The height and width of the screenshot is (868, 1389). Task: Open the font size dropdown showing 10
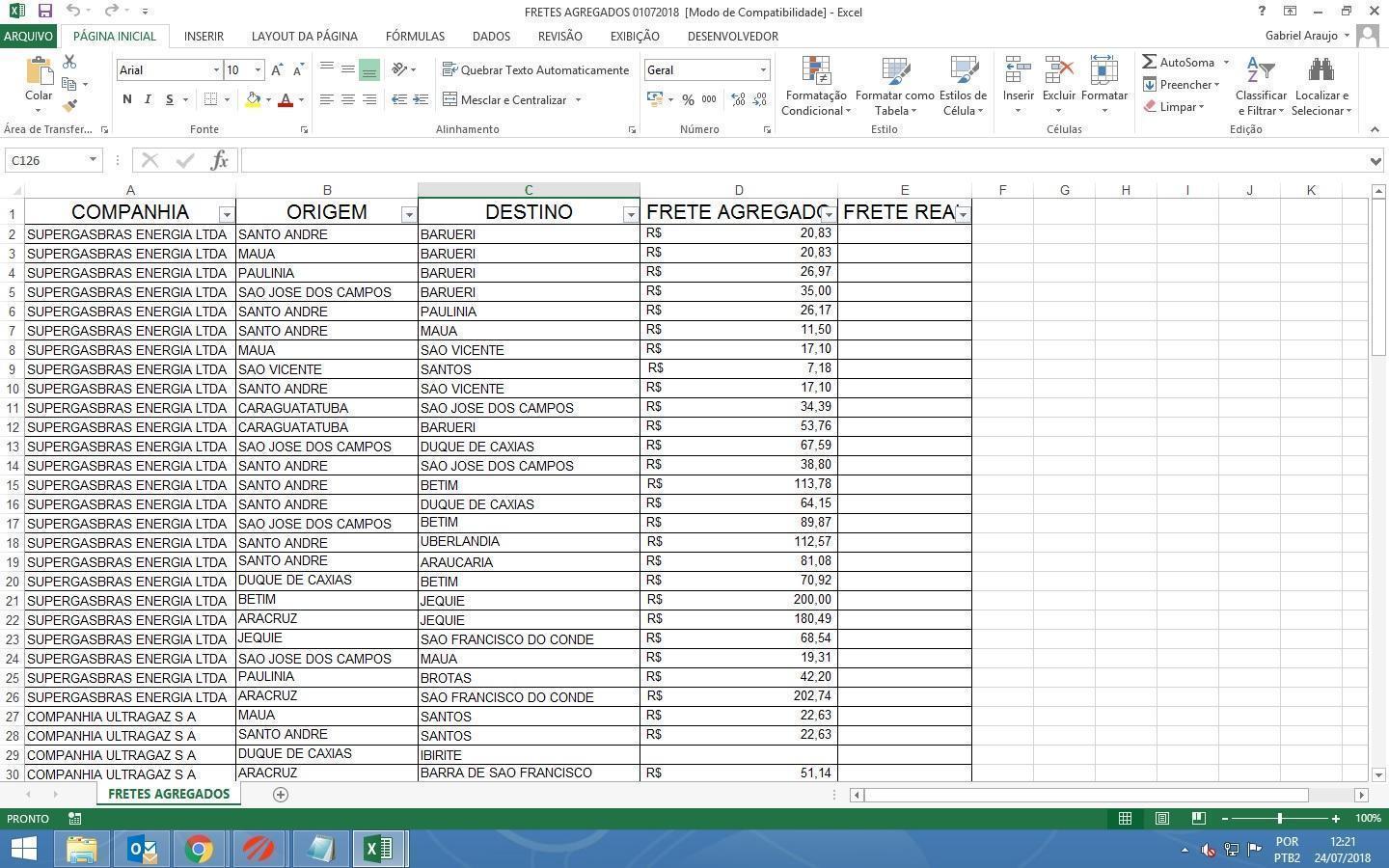pyautogui.click(x=258, y=70)
